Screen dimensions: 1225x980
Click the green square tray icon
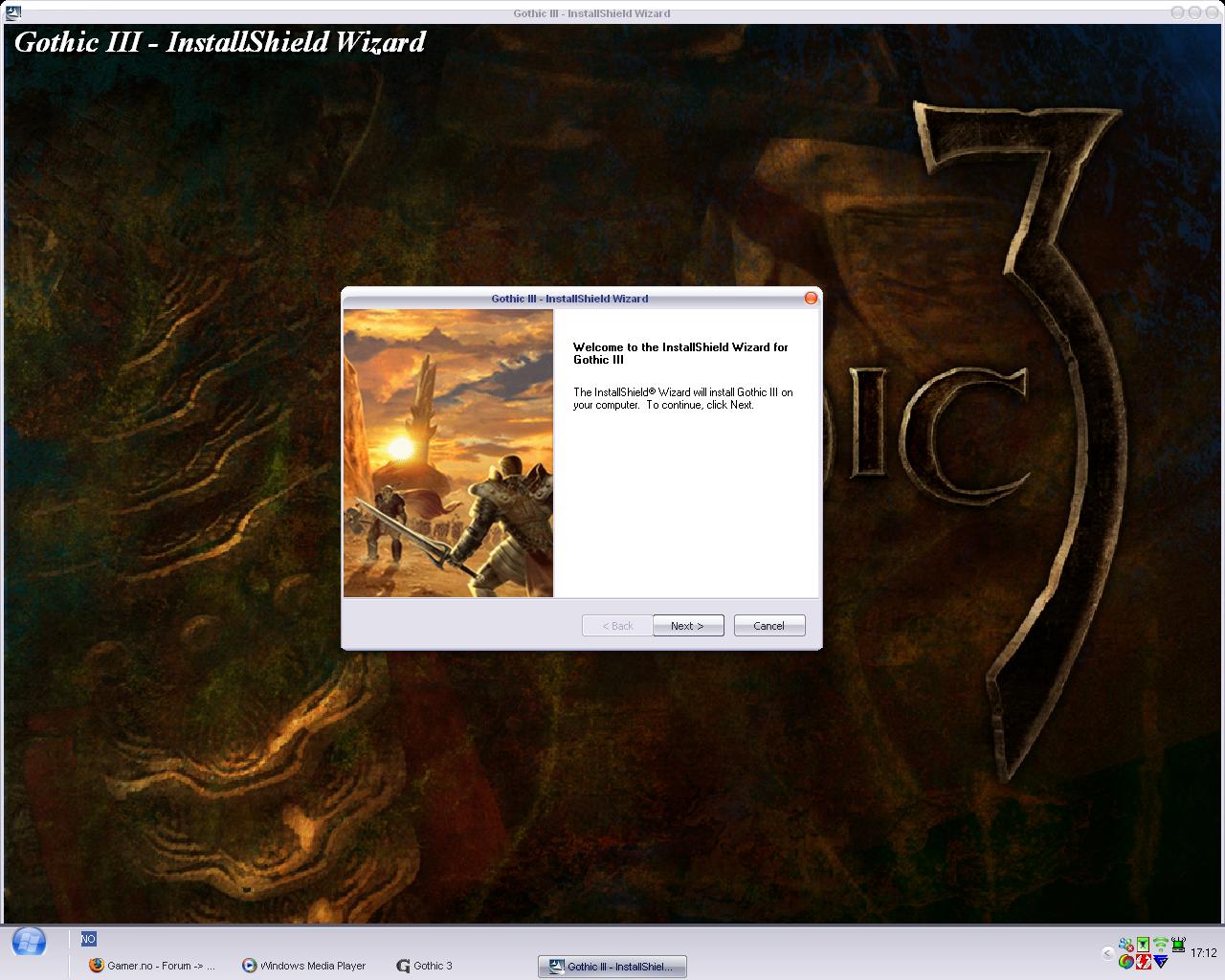(1143, 945)
